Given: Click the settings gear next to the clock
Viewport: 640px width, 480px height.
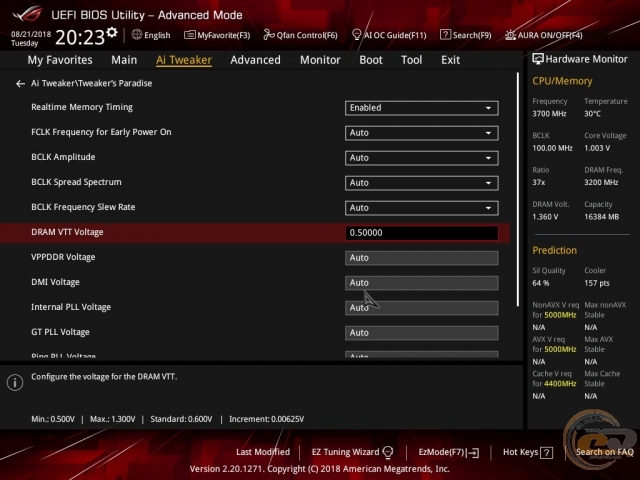Looking at the screenshot, I should [112, 33].
